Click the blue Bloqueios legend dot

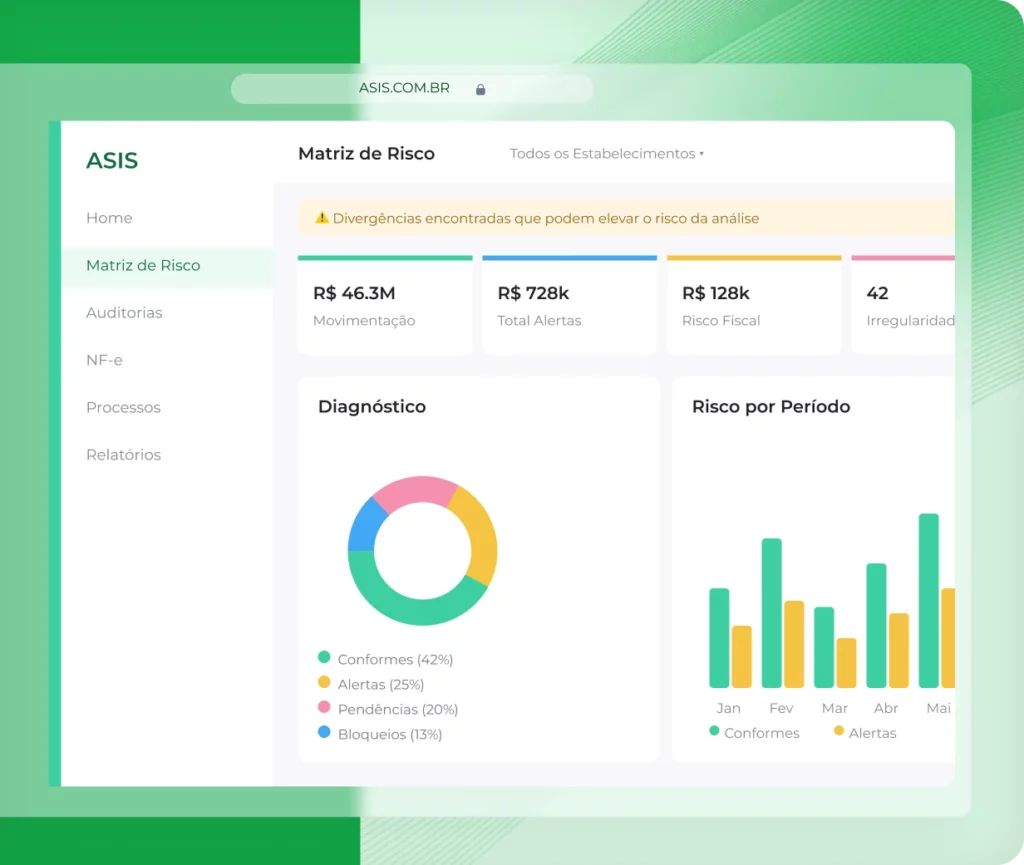(x=324, y=732)
